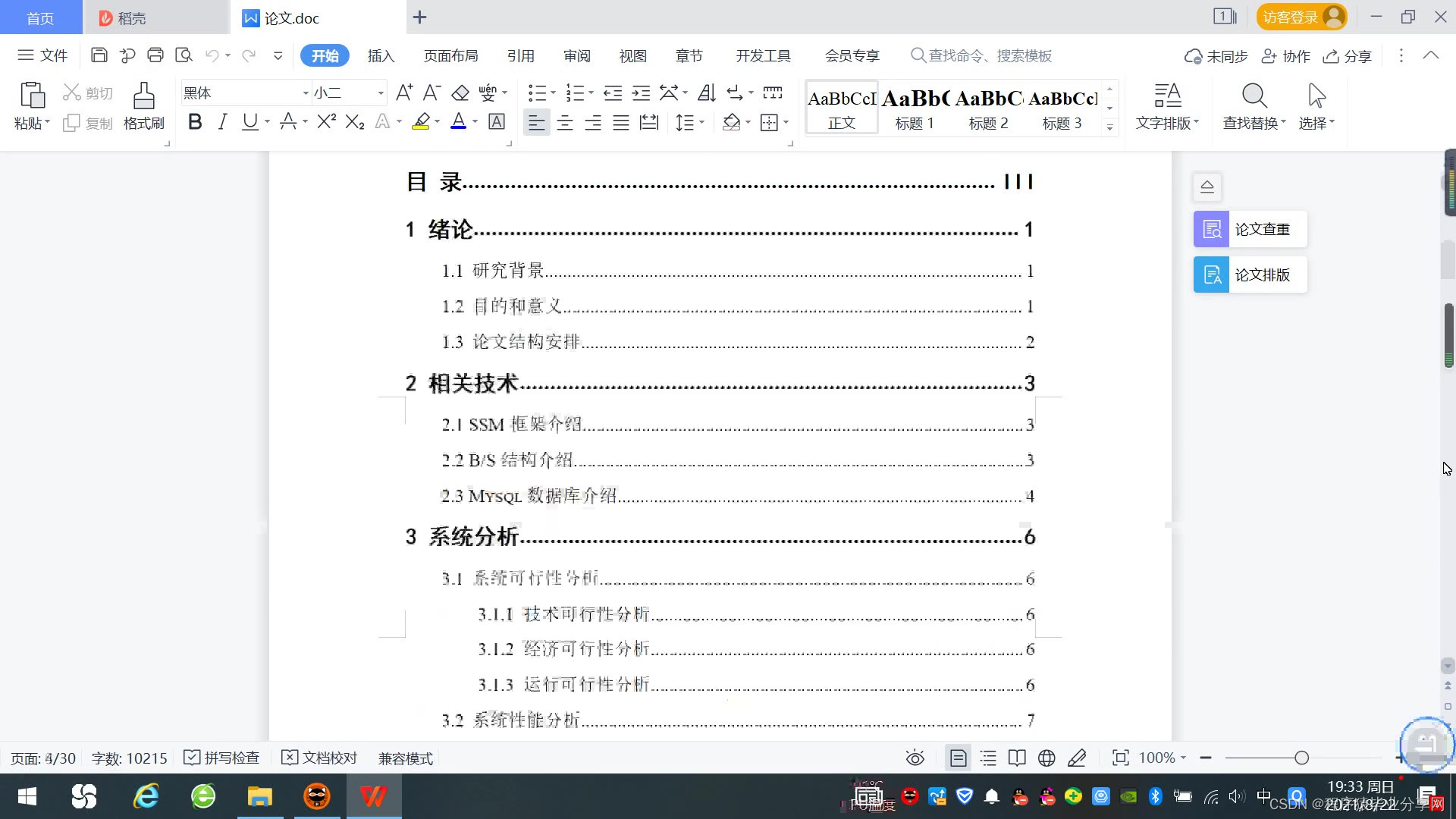
Task: Toggle spell check (拼写检查) in status bar
Action: click(222, 758)
